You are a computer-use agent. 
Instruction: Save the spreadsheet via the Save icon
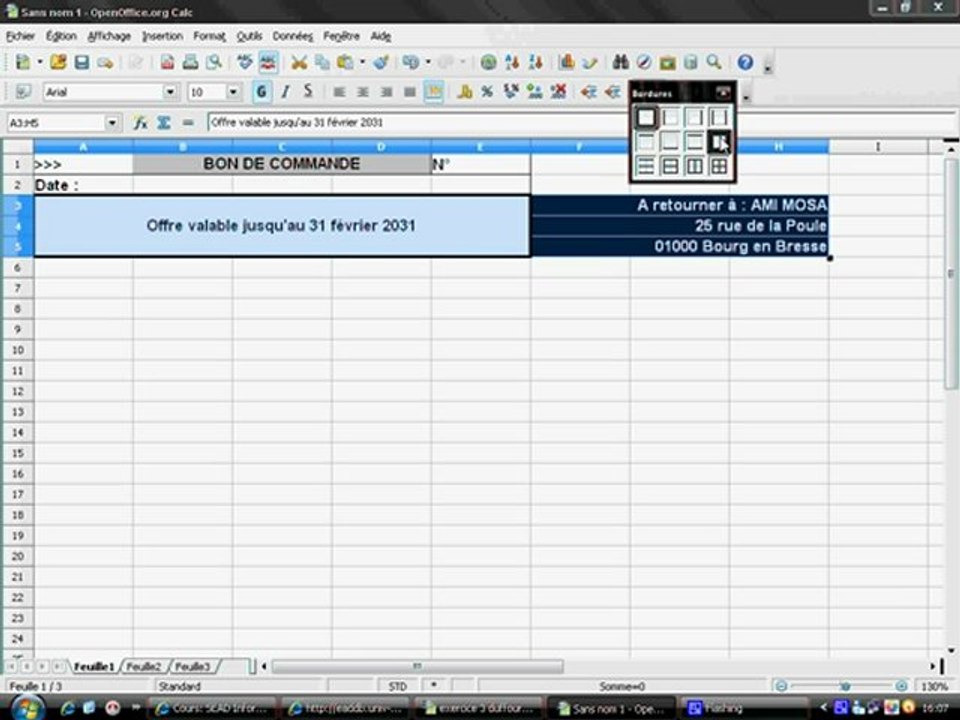pos(81,62)
